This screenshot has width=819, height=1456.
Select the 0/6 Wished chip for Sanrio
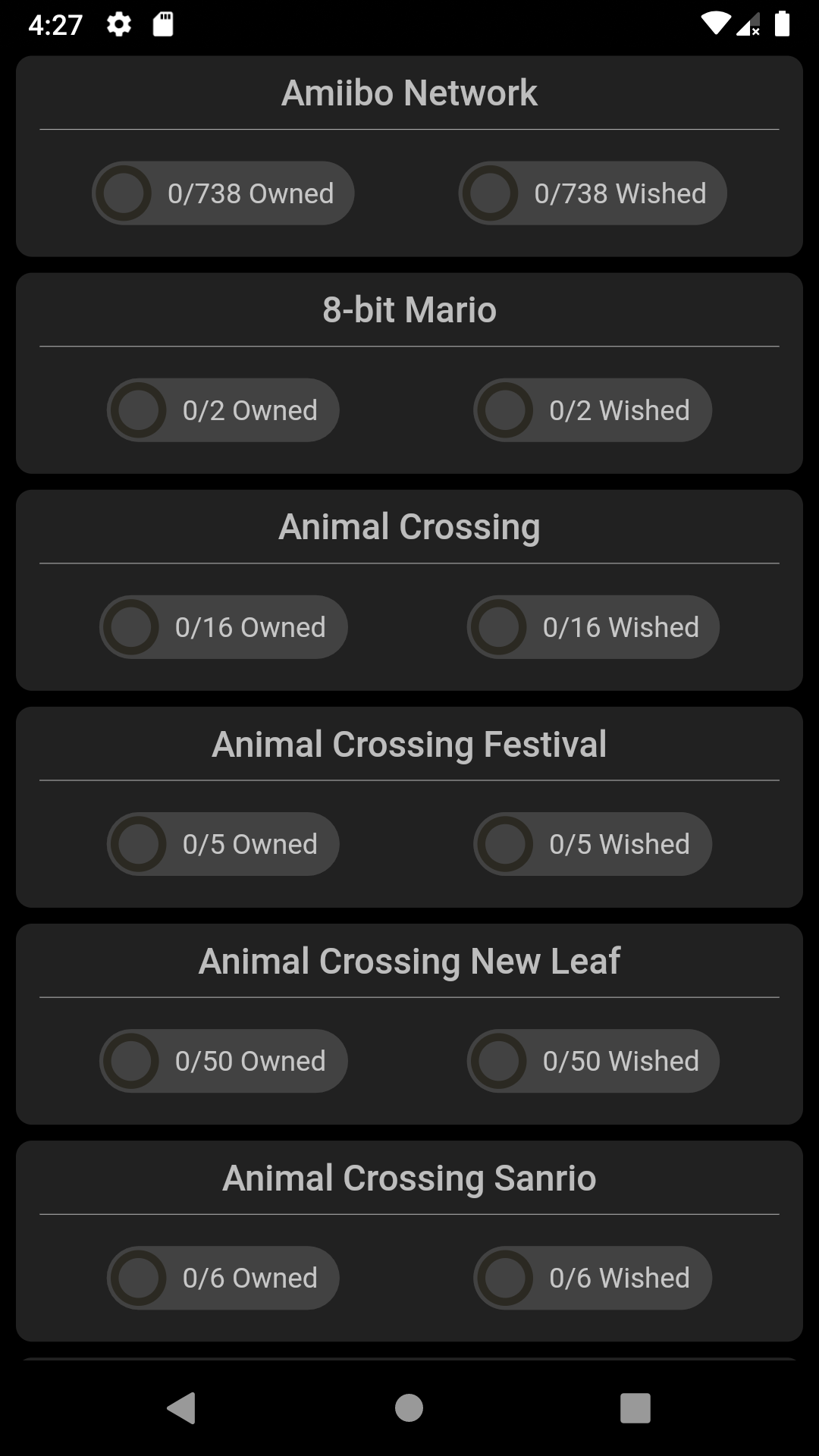(592, 1278)
